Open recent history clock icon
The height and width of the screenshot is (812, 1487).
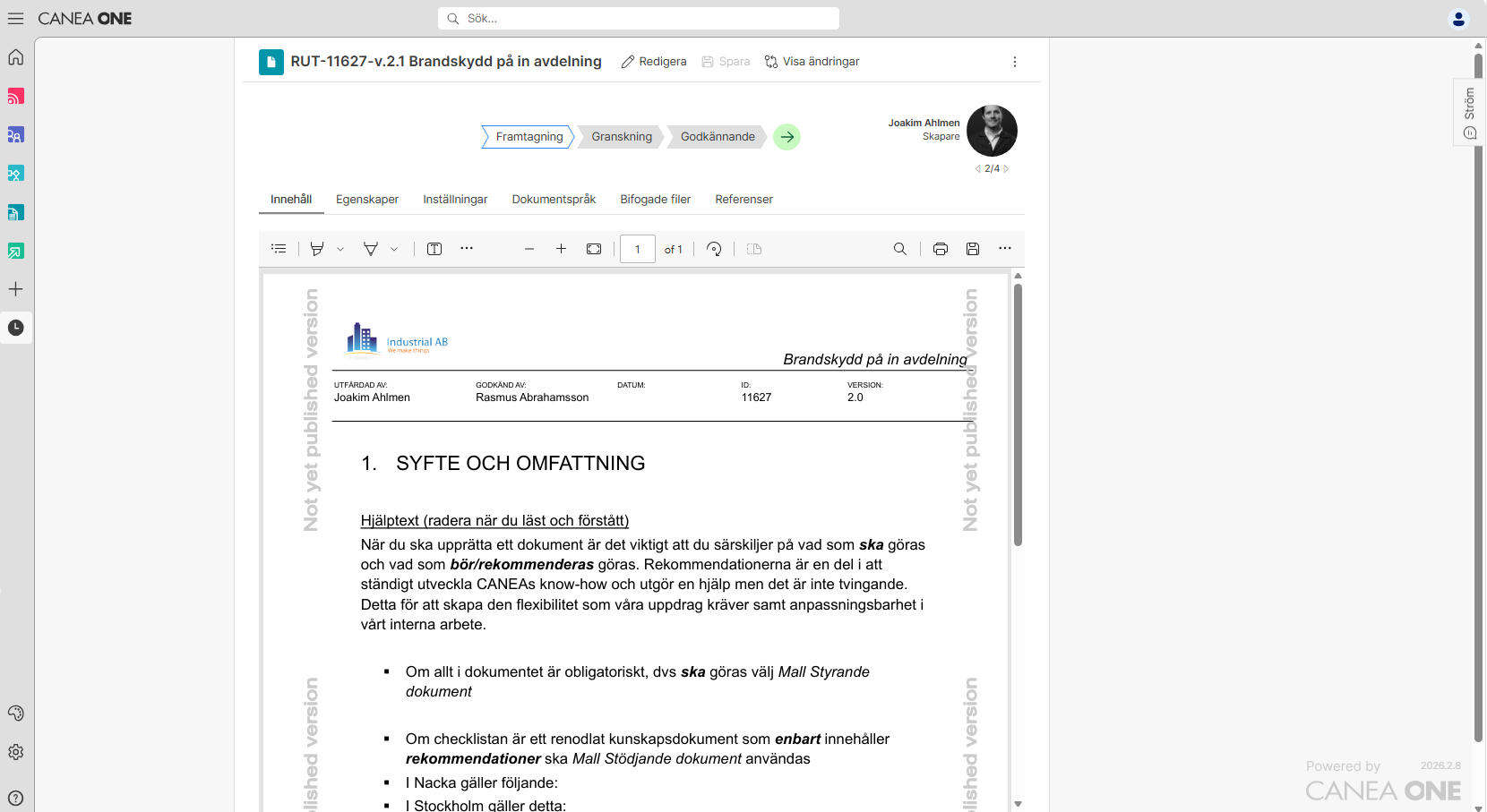pos(15,328)
